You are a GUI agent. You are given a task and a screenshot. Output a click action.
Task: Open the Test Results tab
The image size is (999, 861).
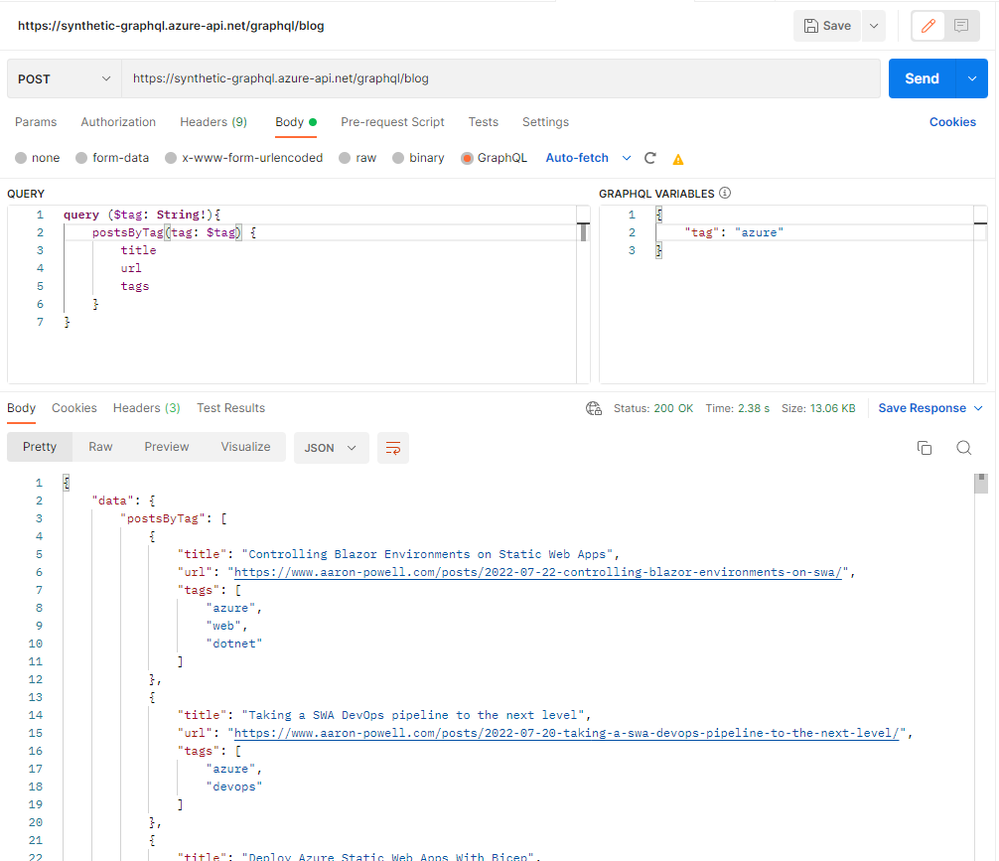(231, 408)
